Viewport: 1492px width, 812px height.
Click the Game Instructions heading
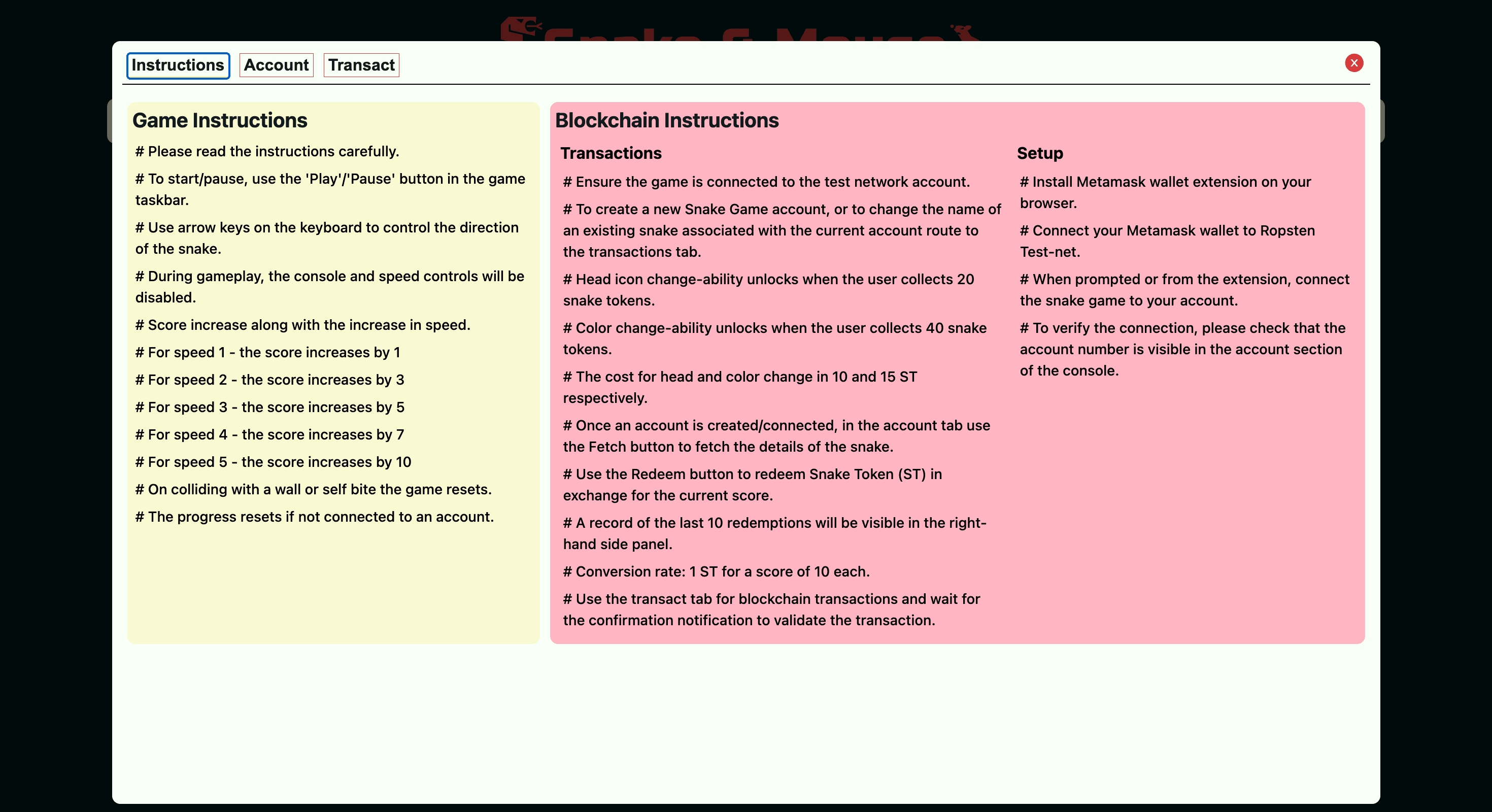click(220, 120)
